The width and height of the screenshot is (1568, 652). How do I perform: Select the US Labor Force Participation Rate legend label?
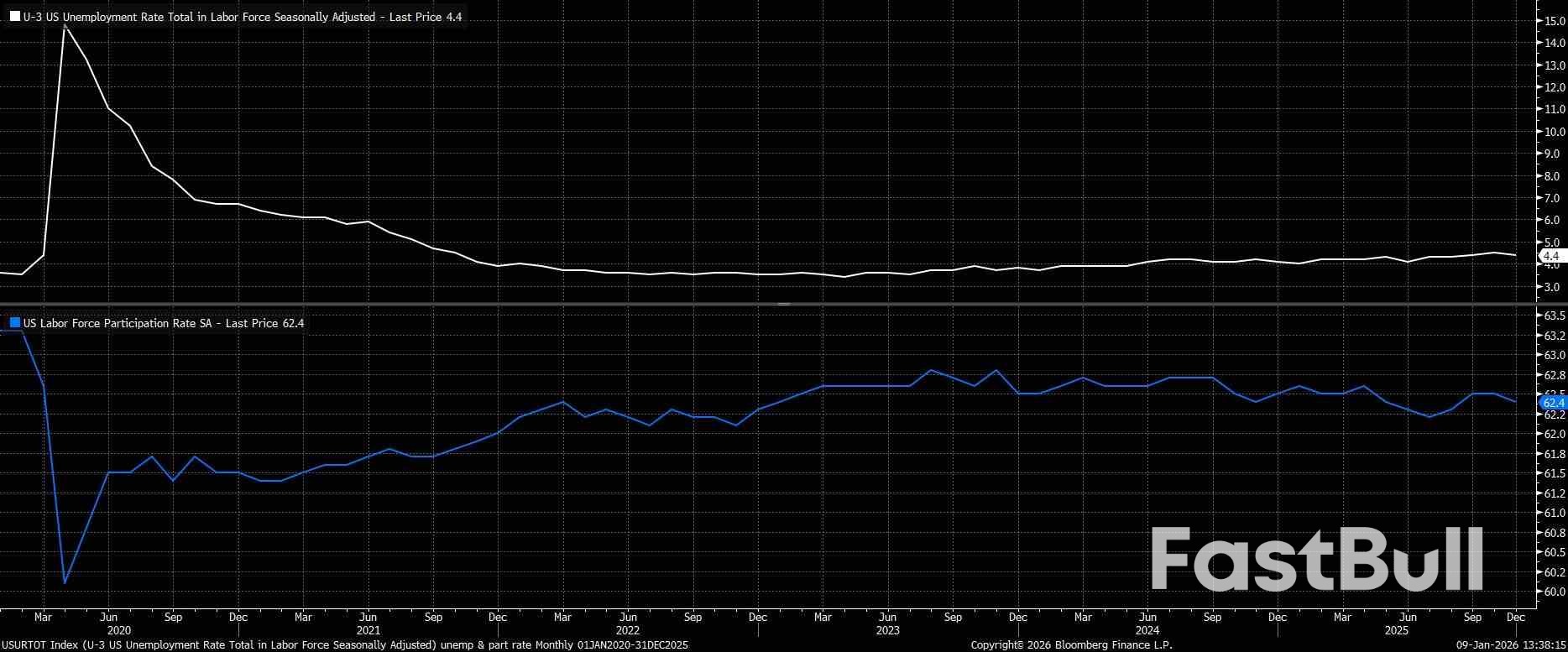[164, 323]
